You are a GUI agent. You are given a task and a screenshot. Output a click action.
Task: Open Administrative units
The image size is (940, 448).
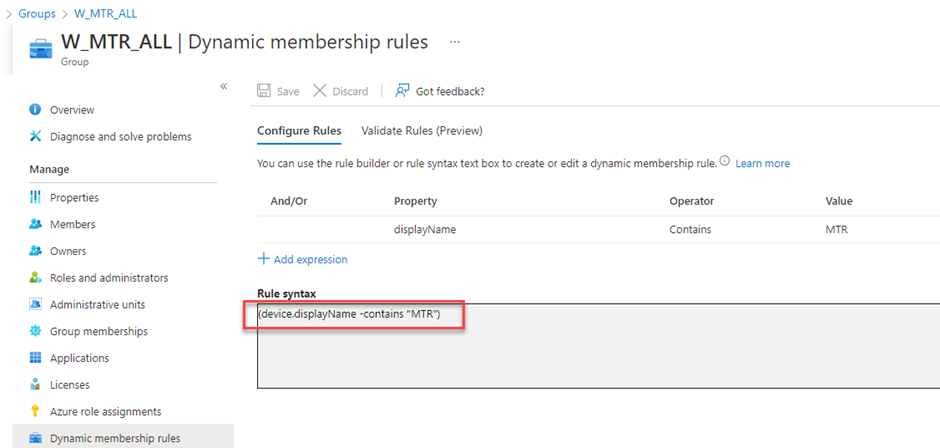coord(98,304)
